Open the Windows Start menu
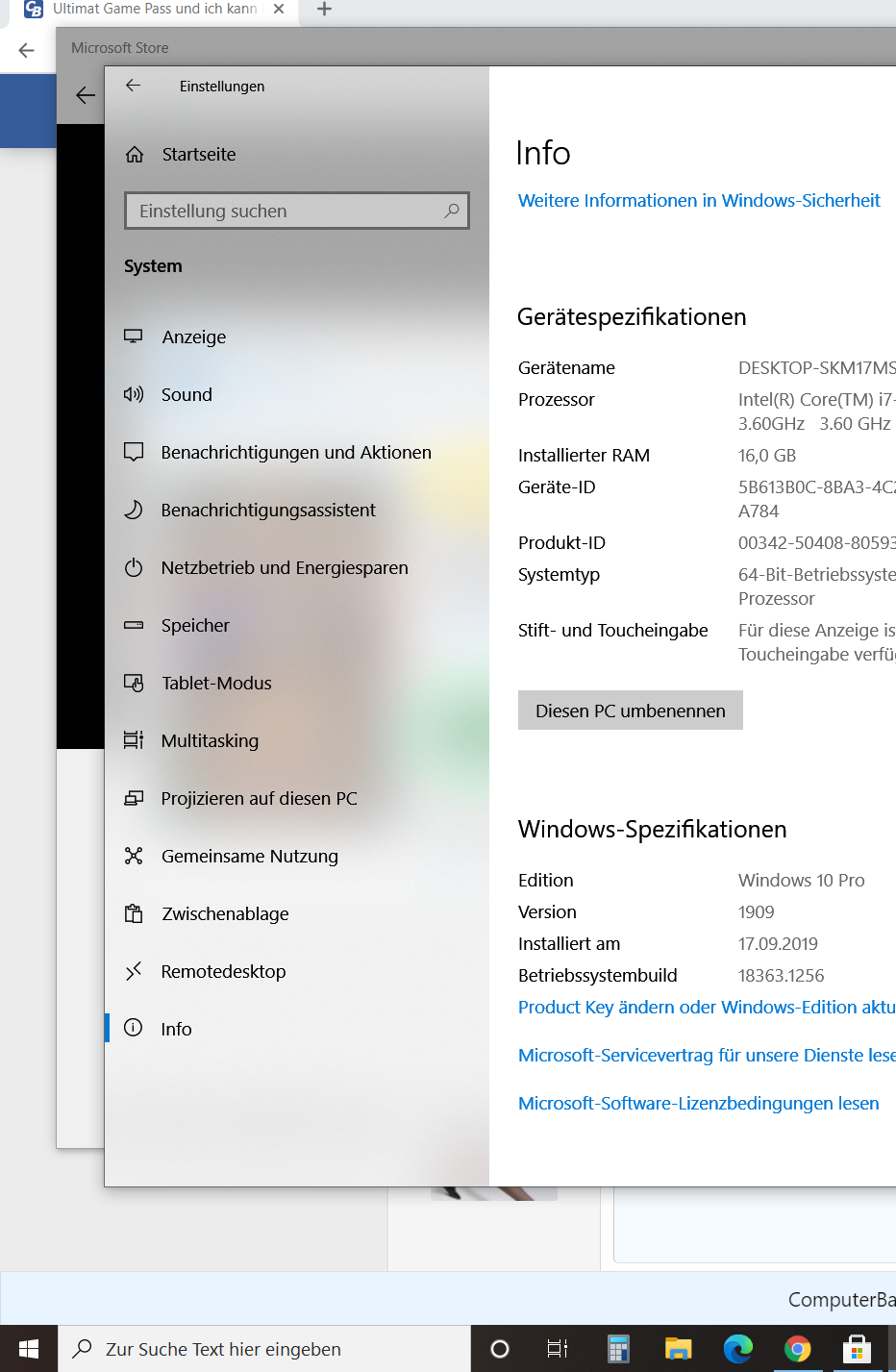 (29, 1349)
